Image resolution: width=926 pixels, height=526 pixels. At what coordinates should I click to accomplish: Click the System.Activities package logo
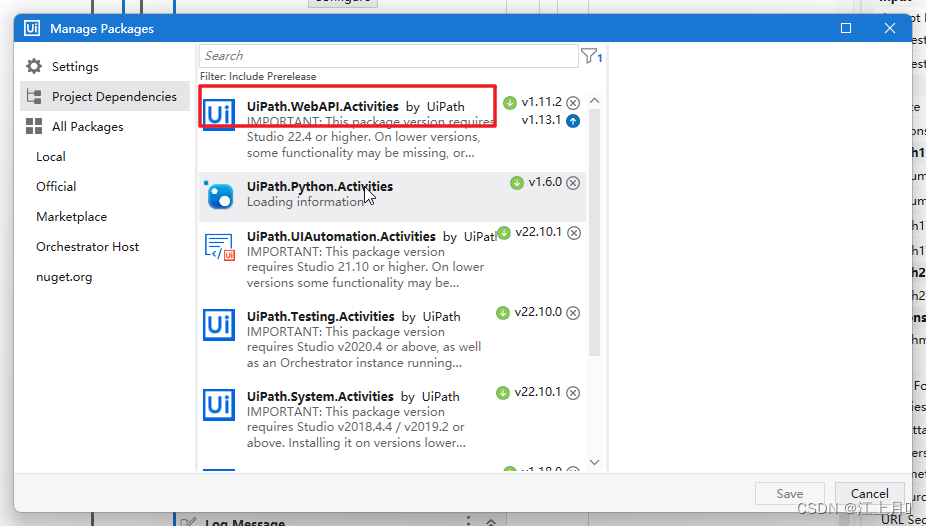[219, 405]
